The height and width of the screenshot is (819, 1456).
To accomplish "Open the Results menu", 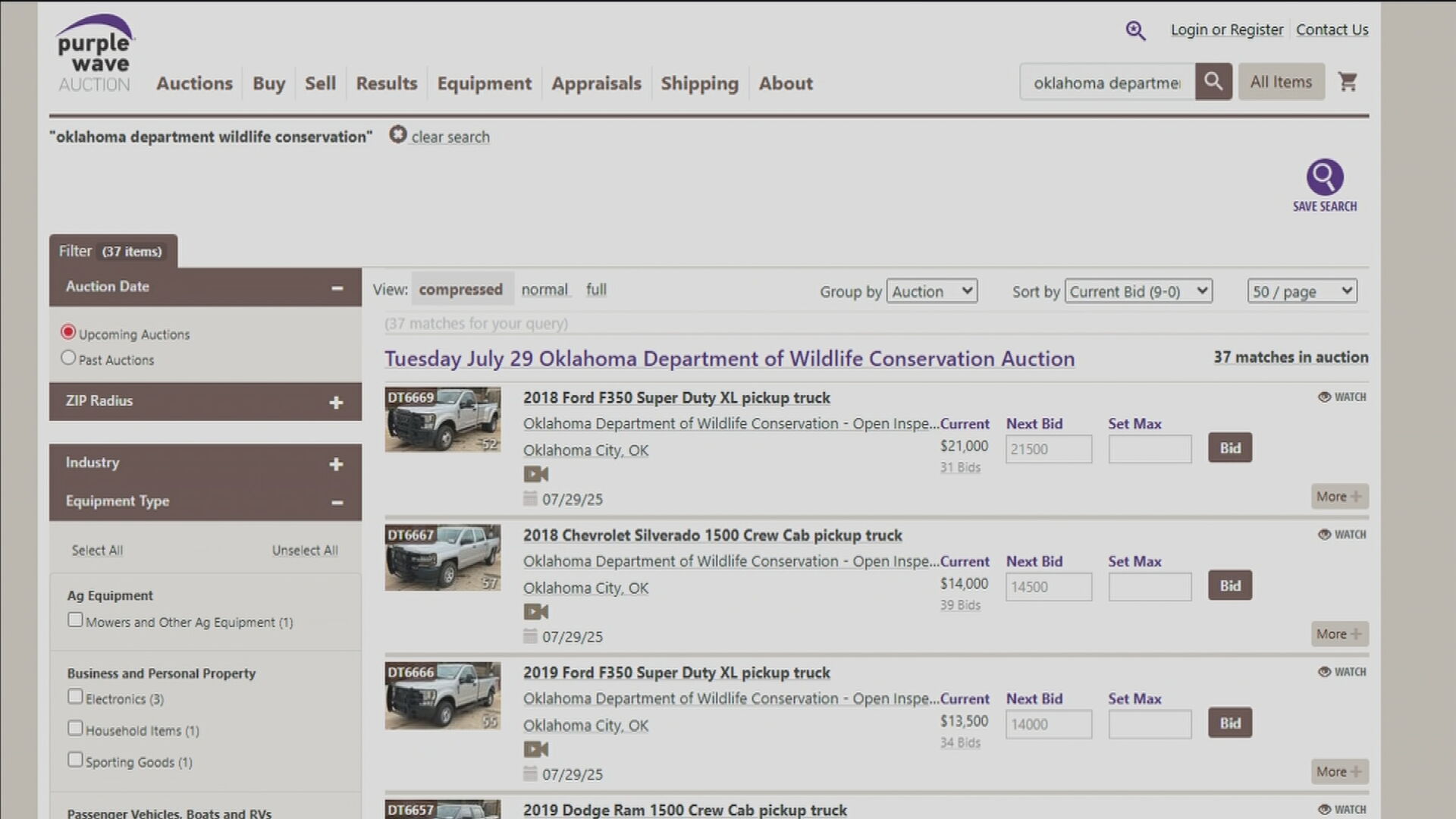I will 387,83.
